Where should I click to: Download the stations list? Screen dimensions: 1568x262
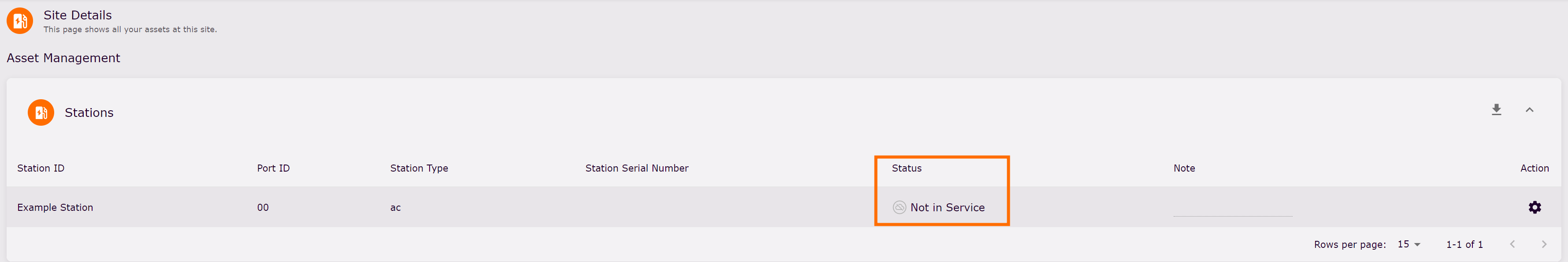(x=1496, y=110)
